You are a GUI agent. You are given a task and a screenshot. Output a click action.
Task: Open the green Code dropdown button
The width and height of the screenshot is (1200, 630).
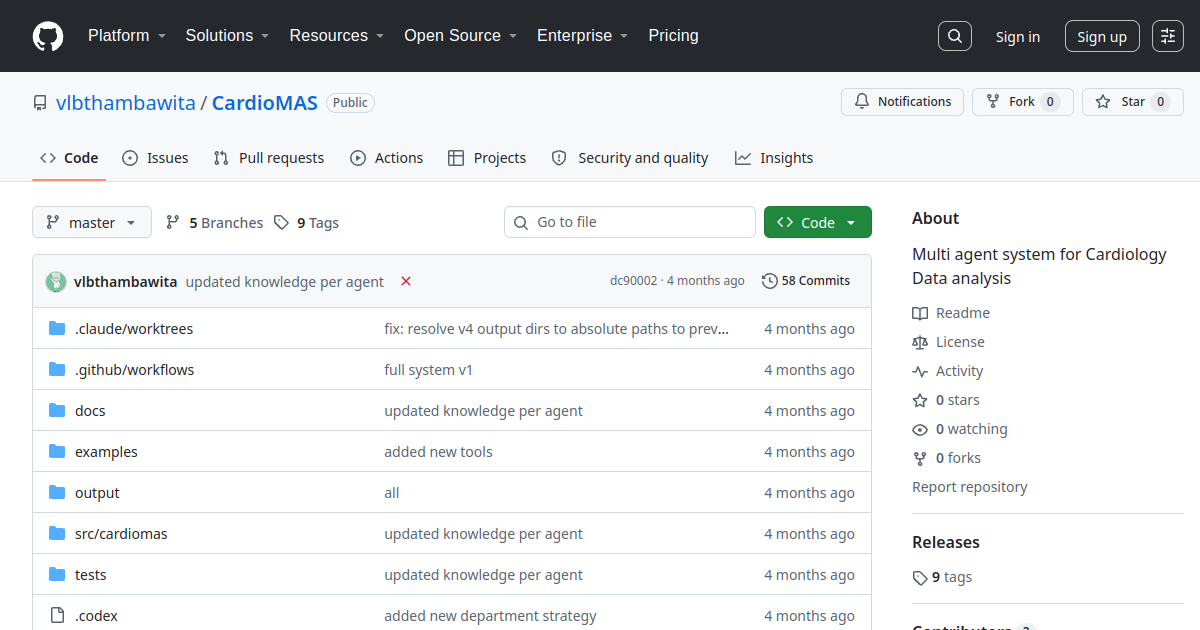tap(818, 222)
